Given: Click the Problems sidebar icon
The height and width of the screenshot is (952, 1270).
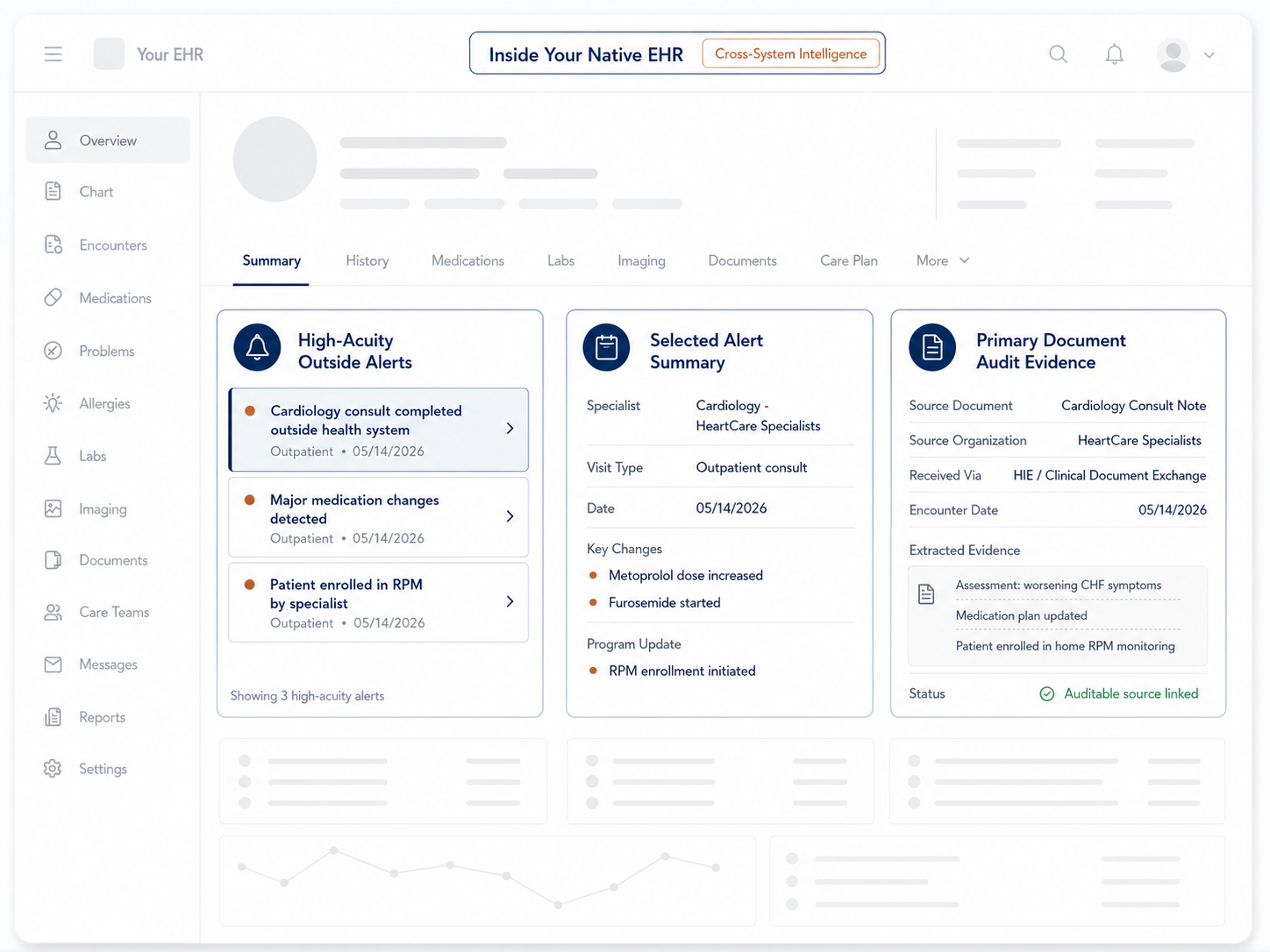Looking at the screenshot, I should pos(53,351).
